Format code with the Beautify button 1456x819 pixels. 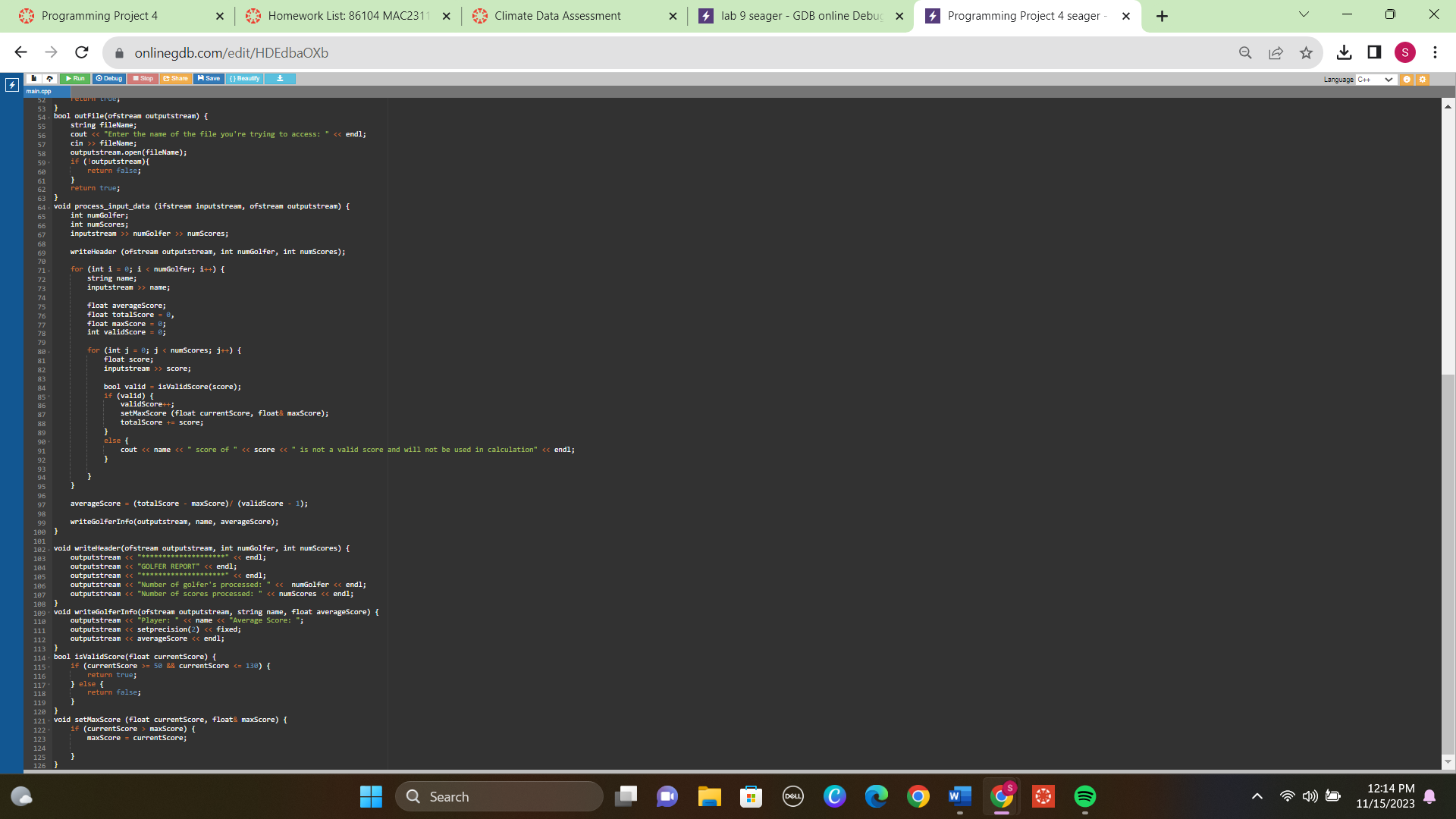(x=244, y=79)
